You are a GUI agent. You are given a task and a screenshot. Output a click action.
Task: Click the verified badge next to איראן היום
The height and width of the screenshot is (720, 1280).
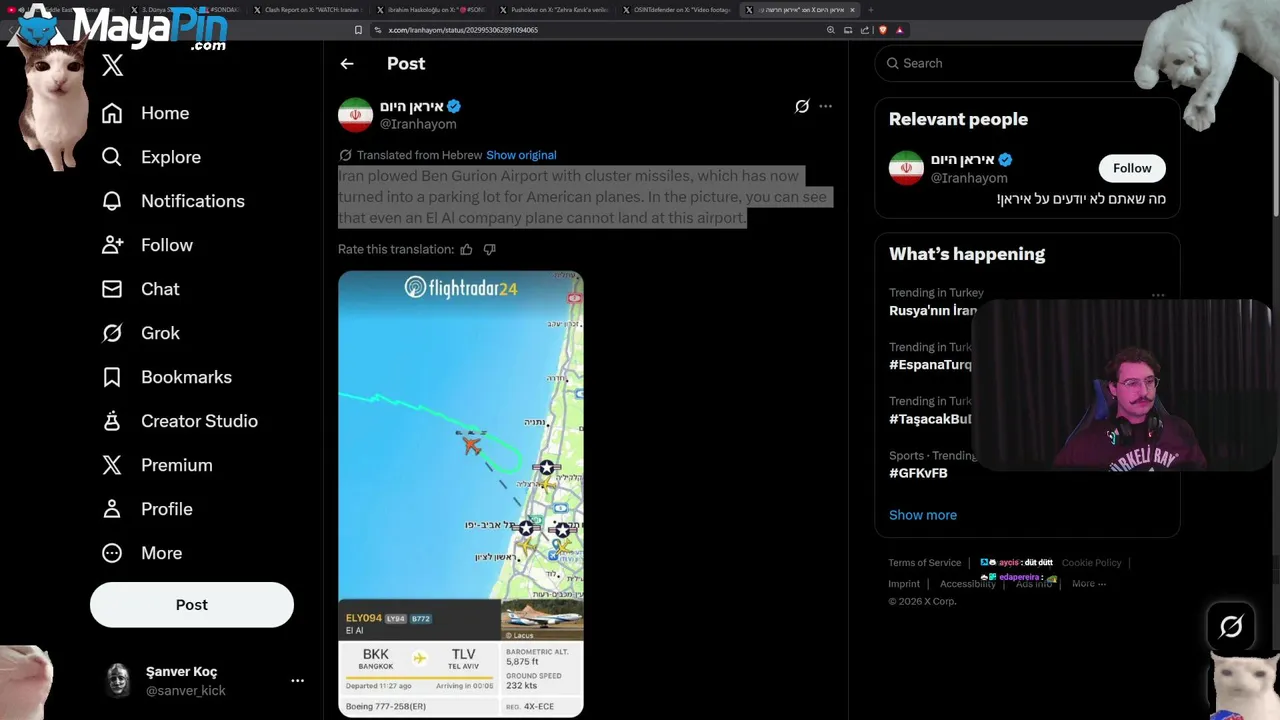454,106
